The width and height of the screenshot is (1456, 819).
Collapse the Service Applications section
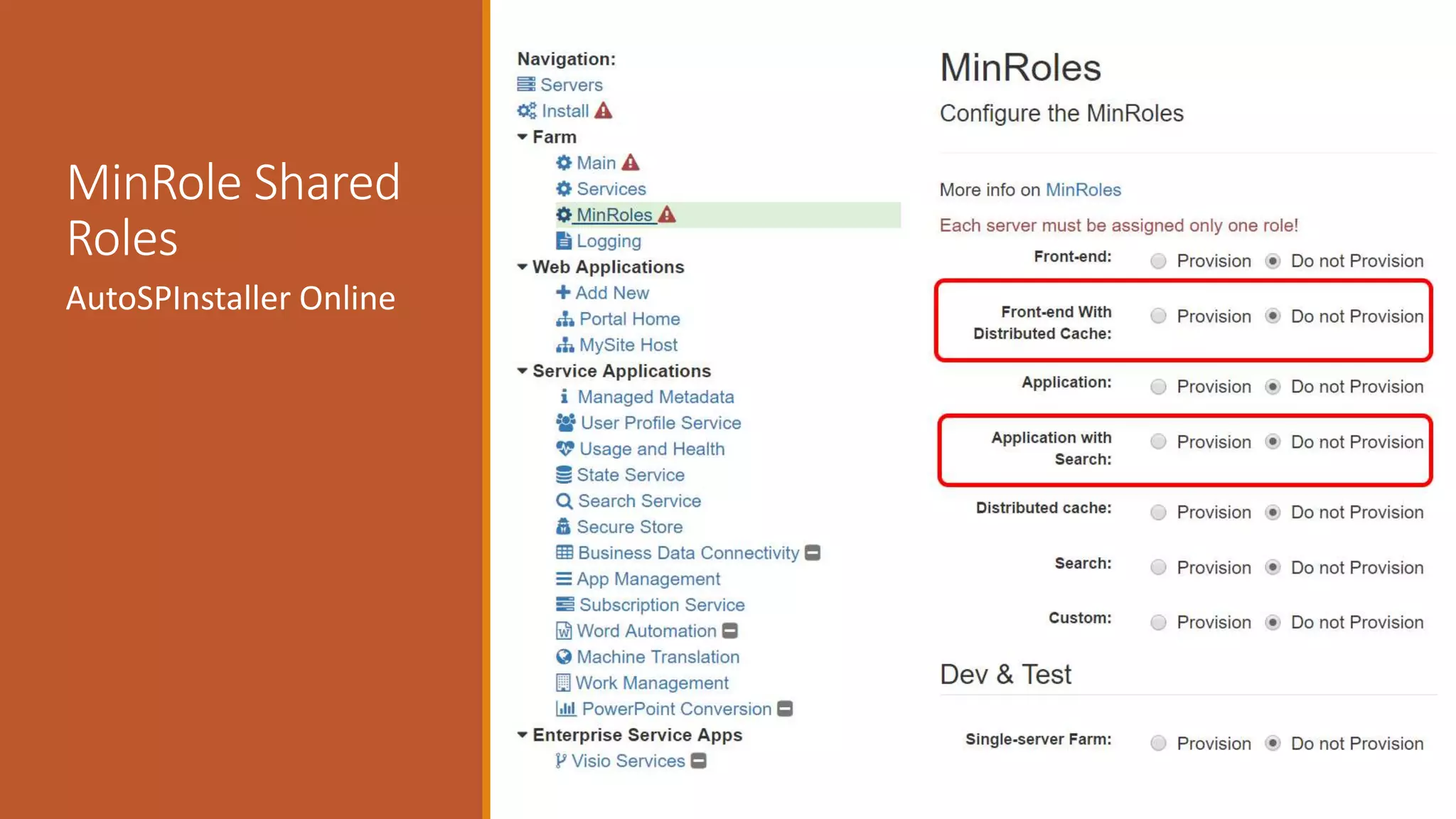coord(523,370)
